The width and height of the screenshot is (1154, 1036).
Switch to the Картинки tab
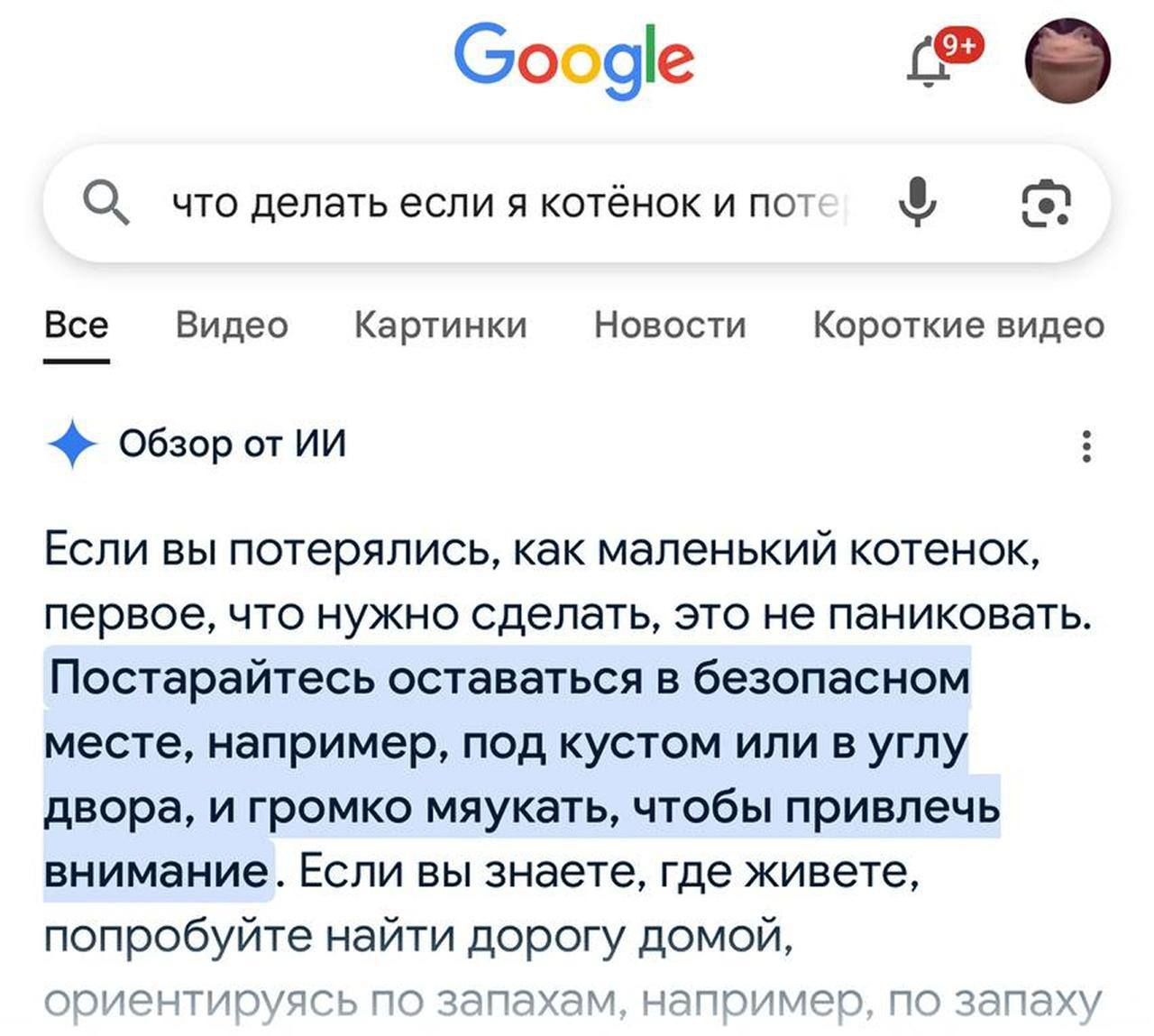pos(441,325)
